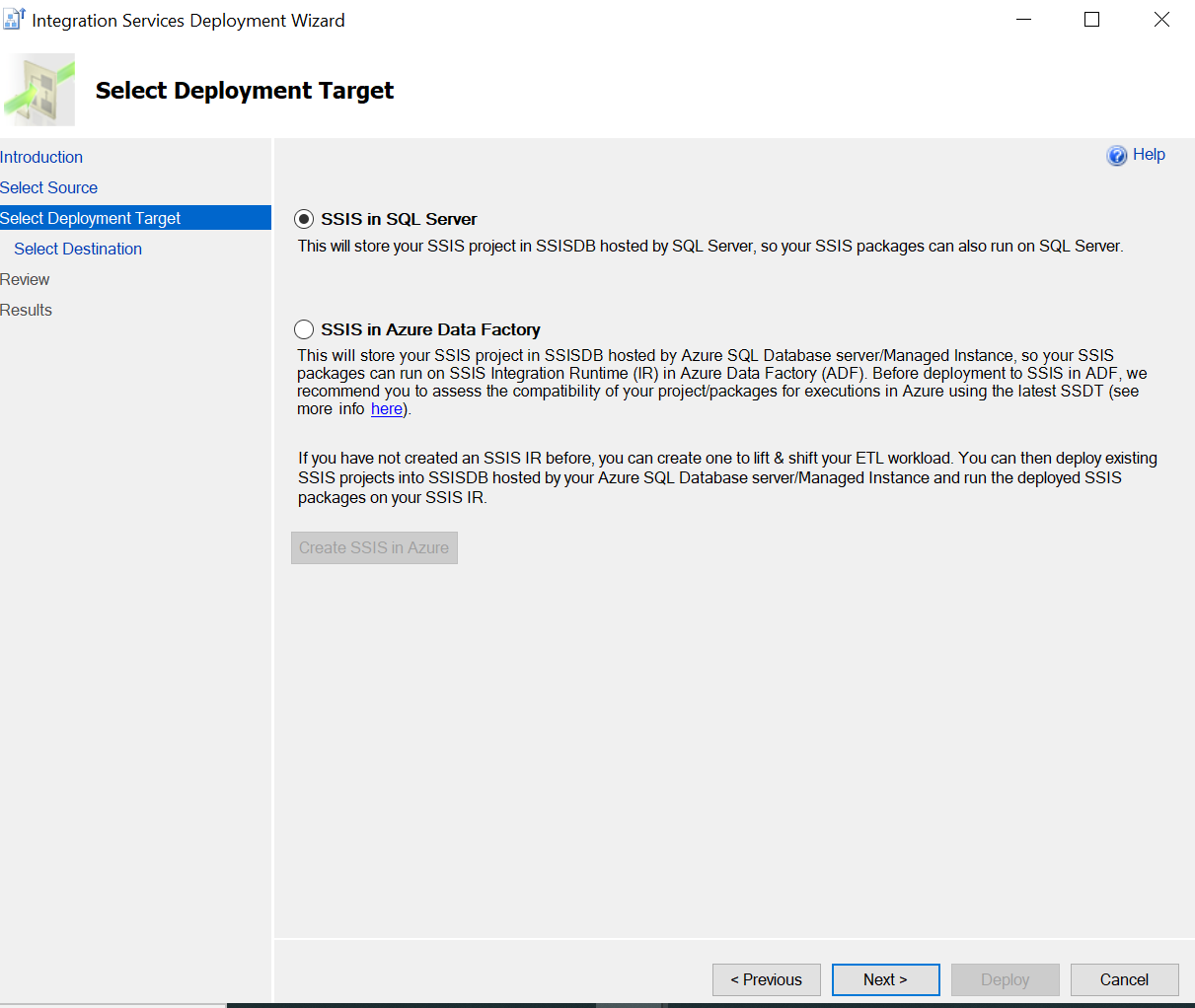Cancel the deployment wizard
Image resolution: width=1195 pixels, height=1008 pixels.
[1125, 979]
